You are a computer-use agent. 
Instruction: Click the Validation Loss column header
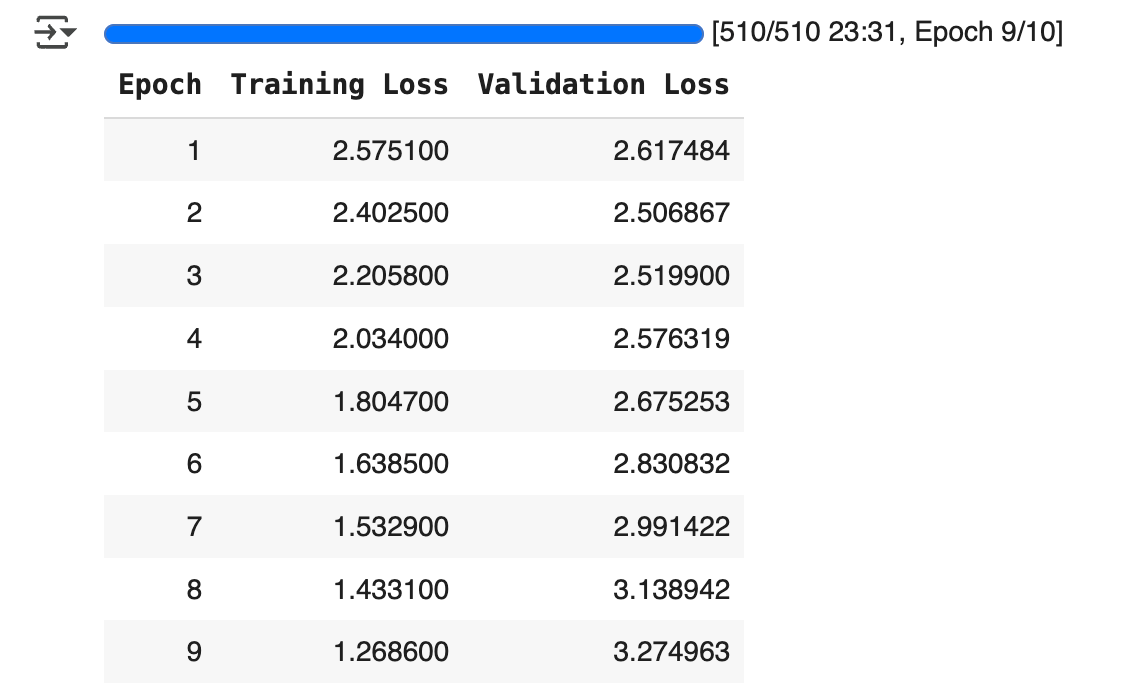click(603, 85)
